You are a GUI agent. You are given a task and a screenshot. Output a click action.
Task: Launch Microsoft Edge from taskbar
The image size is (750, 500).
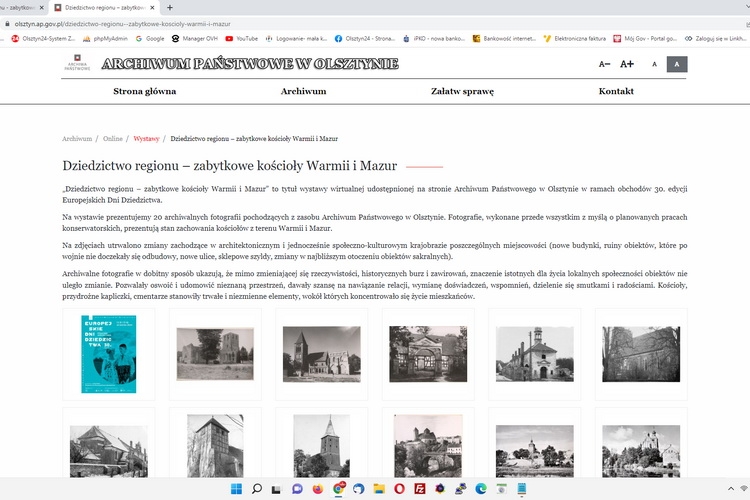coord(481,489)
